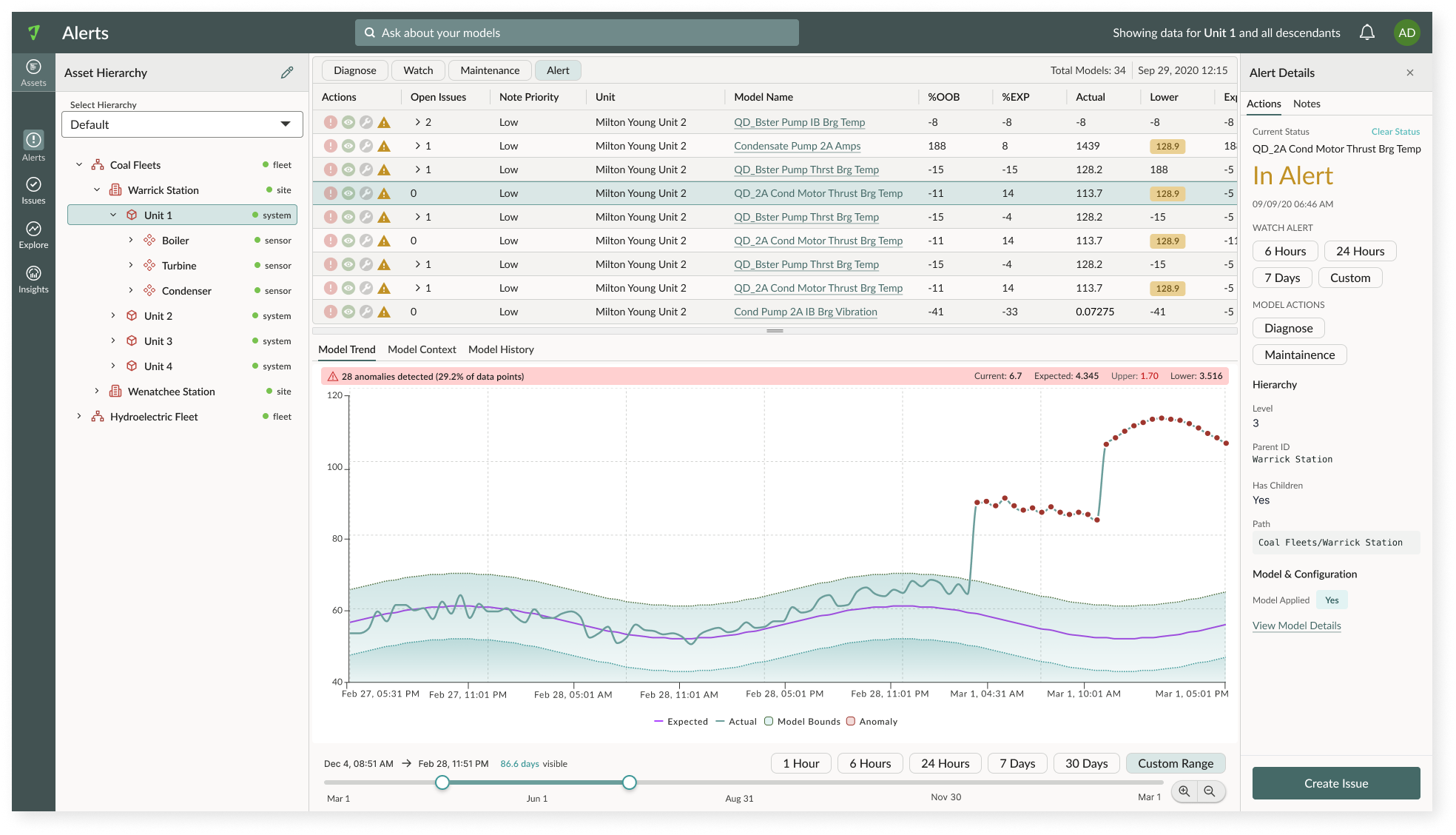The image size is (1456, 835).
Task: Toggle watch eye in QD_Bster Pump IB Brg Temp row
Action: pos(348,122)
